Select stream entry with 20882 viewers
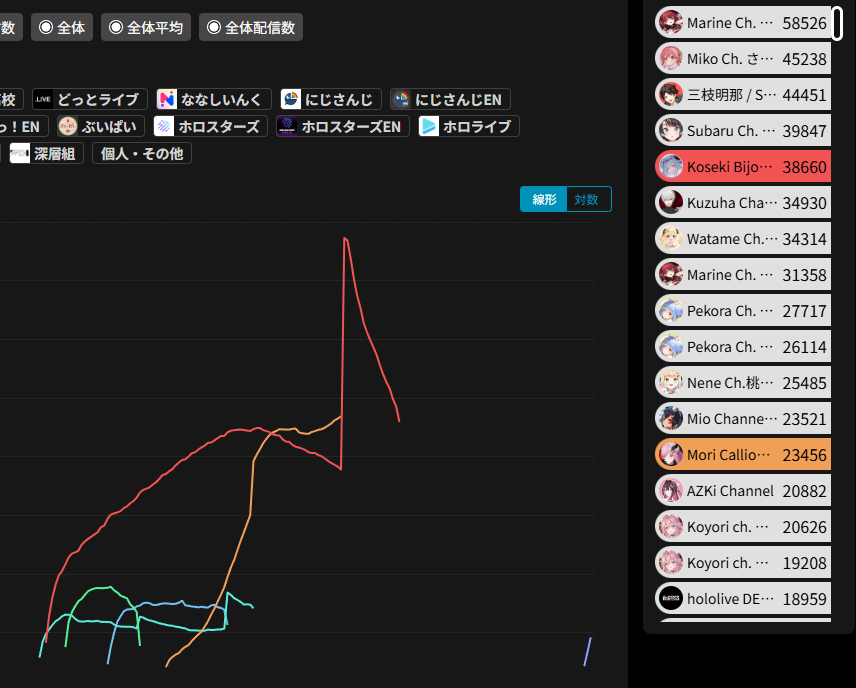 pyautogui.click(x=743, y=491)
